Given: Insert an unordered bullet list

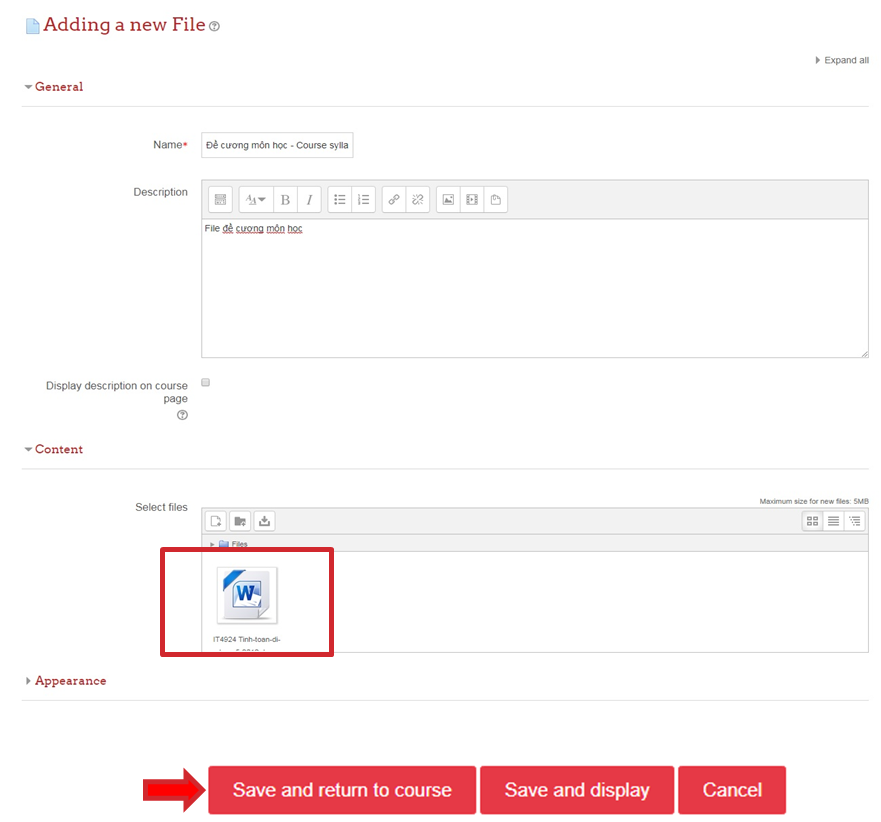Looking at the screenshot, I should pyautogui.click(x=340, y=200).
